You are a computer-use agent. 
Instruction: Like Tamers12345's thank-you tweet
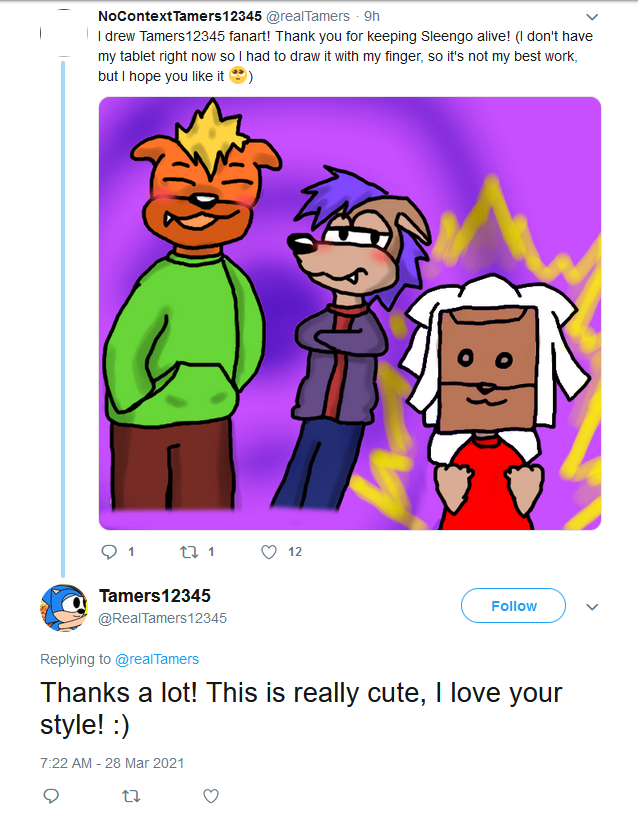(x=210, y=796)
